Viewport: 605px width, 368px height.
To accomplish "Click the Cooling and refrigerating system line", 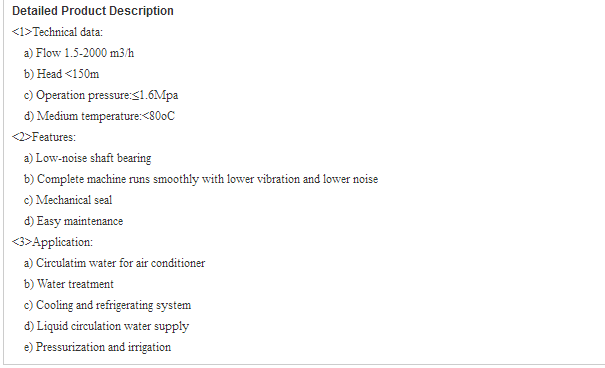I will point(107,305).
